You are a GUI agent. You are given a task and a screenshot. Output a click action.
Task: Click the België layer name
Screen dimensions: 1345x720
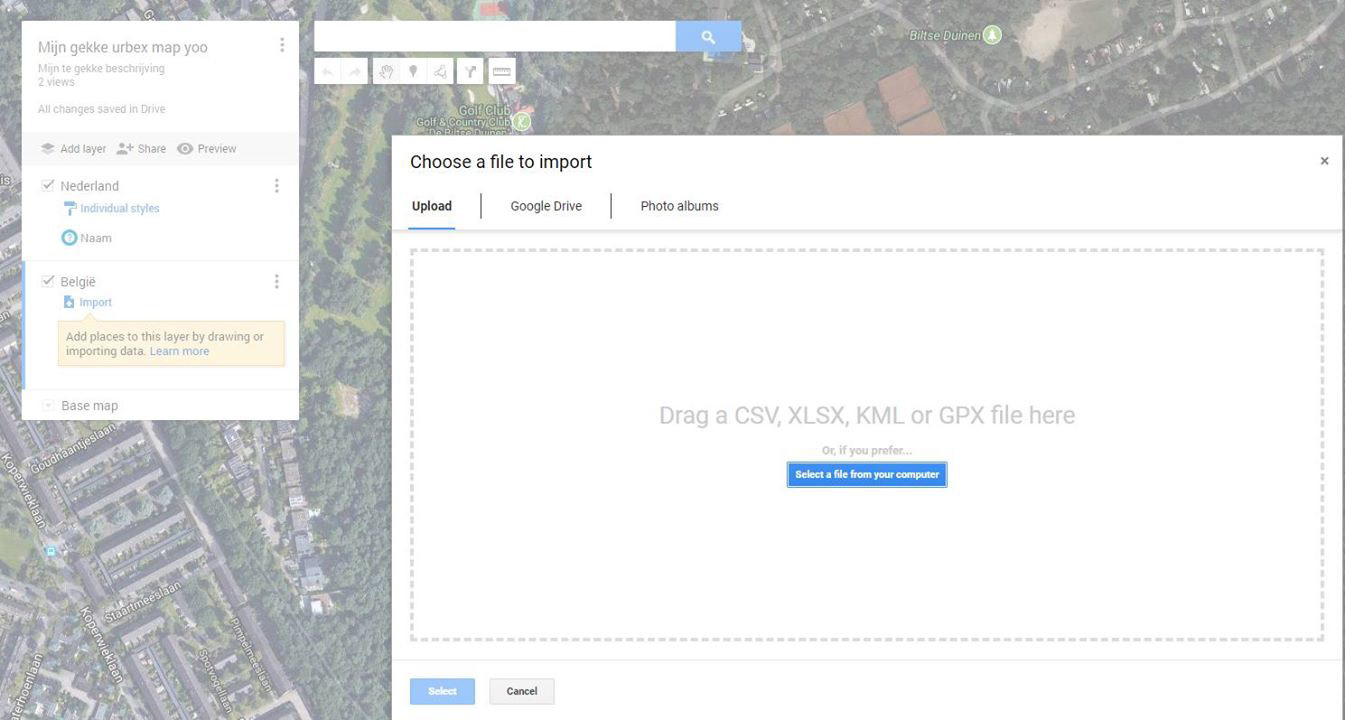(x=78, y=282)
